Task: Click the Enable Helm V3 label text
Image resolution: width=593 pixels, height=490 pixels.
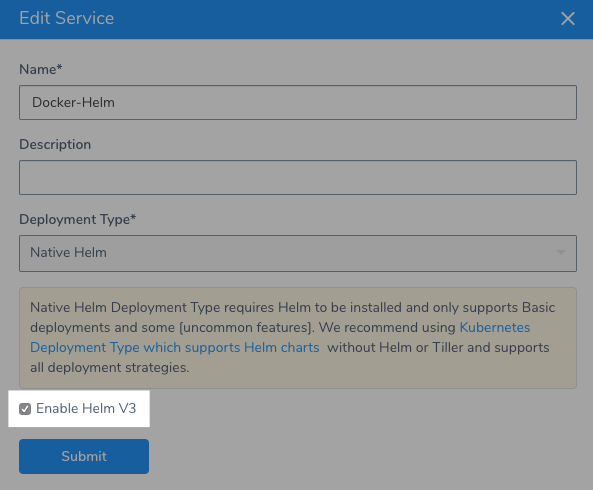Action: [86, 408]
